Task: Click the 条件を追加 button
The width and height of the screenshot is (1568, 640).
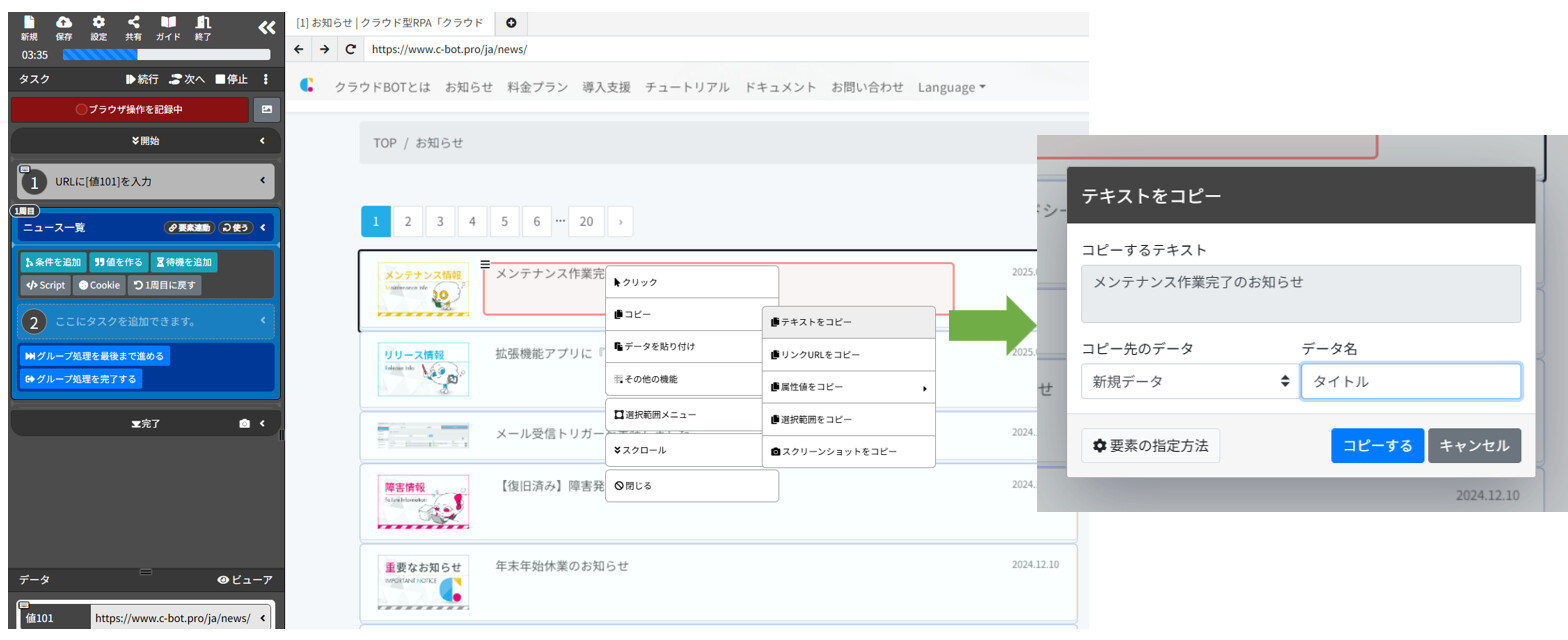Action: coord(52,262)
